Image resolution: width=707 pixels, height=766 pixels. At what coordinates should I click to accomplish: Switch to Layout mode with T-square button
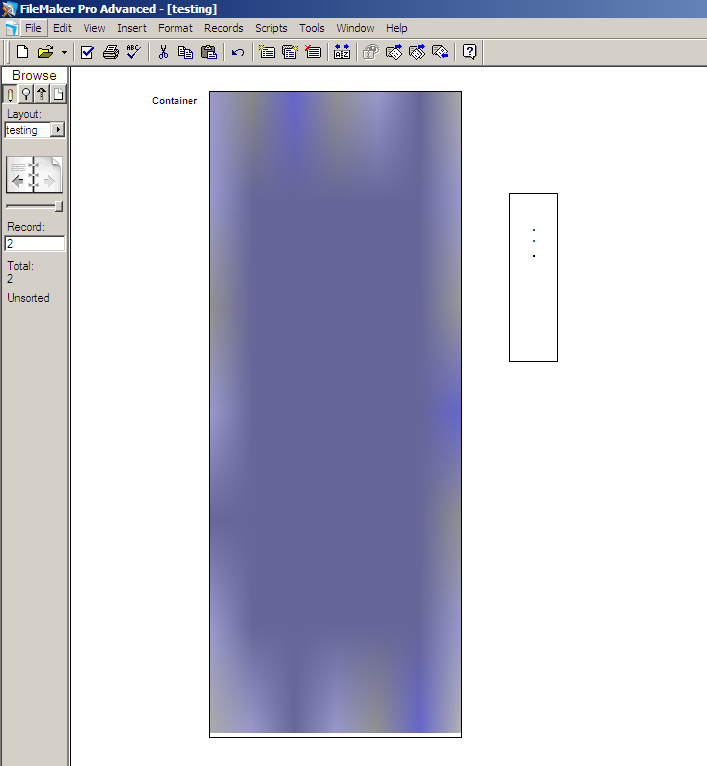(42, 94)
